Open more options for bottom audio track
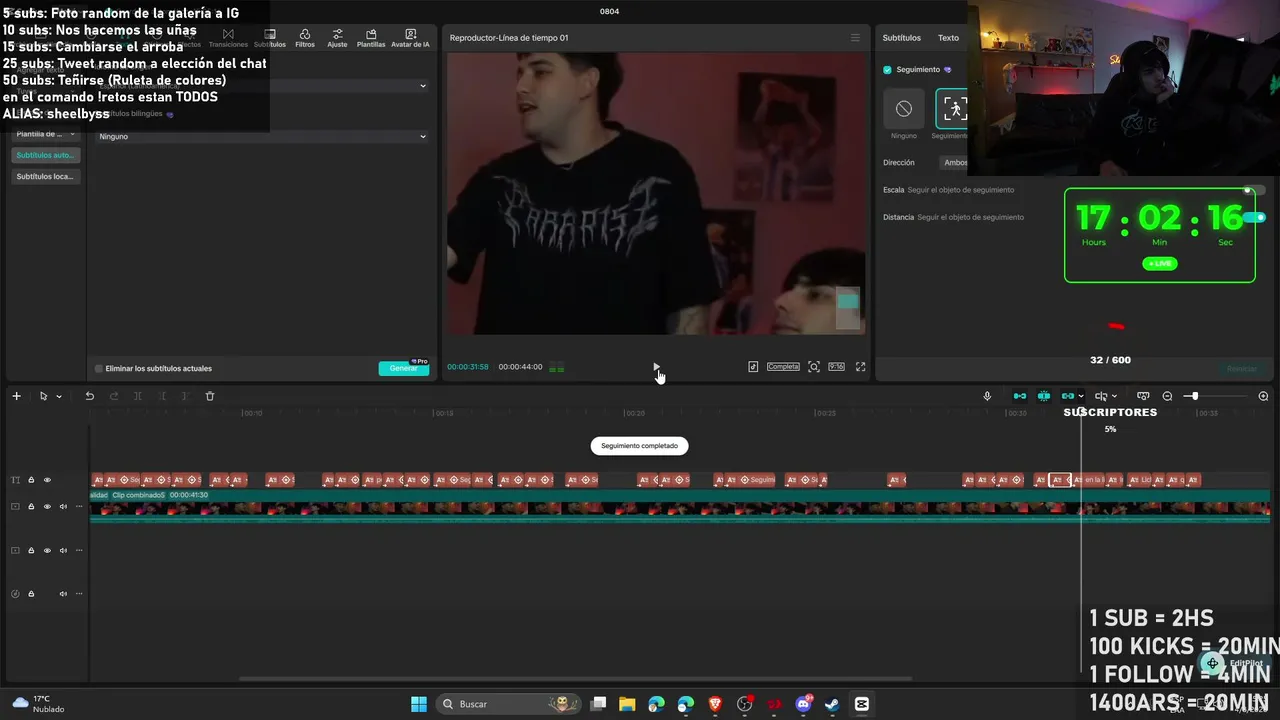 click(x=78, y=594)
